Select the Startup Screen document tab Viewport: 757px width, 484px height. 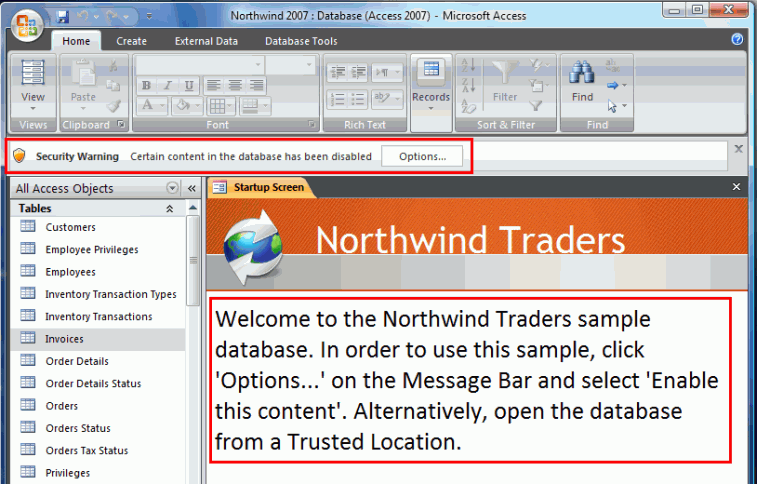pos(261,187)
